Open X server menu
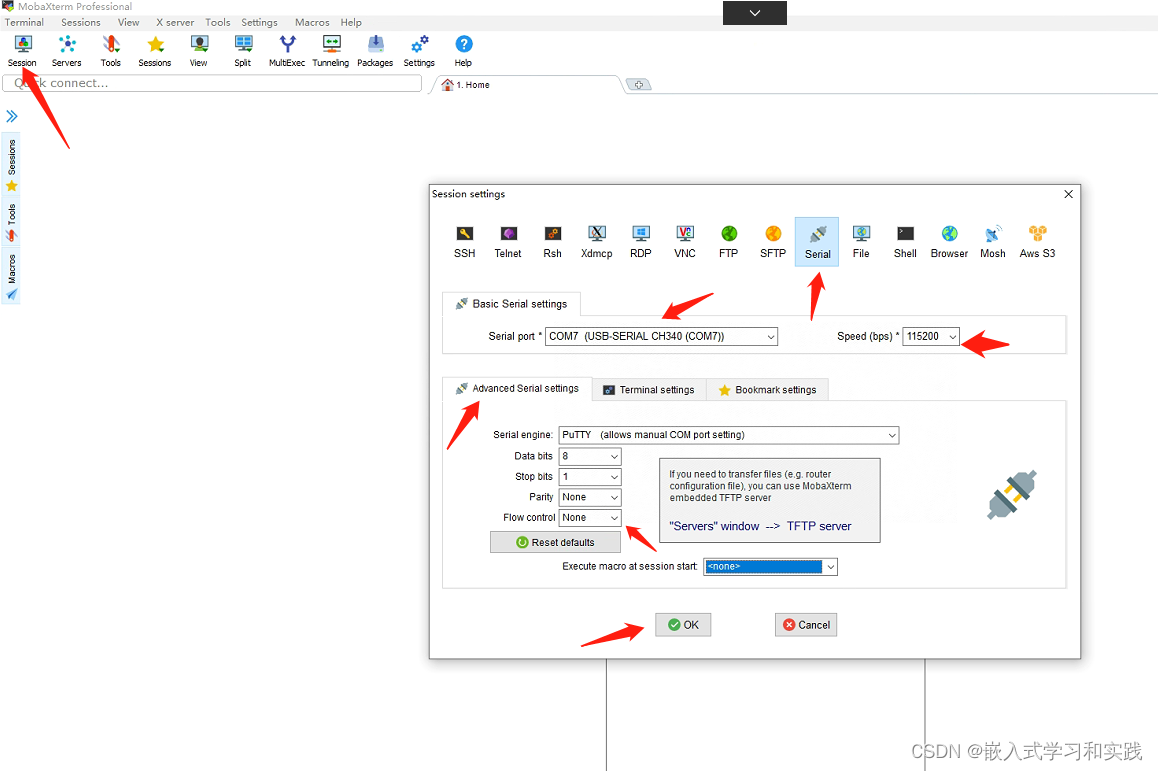 pyautogui.click(x=175, y=22)
